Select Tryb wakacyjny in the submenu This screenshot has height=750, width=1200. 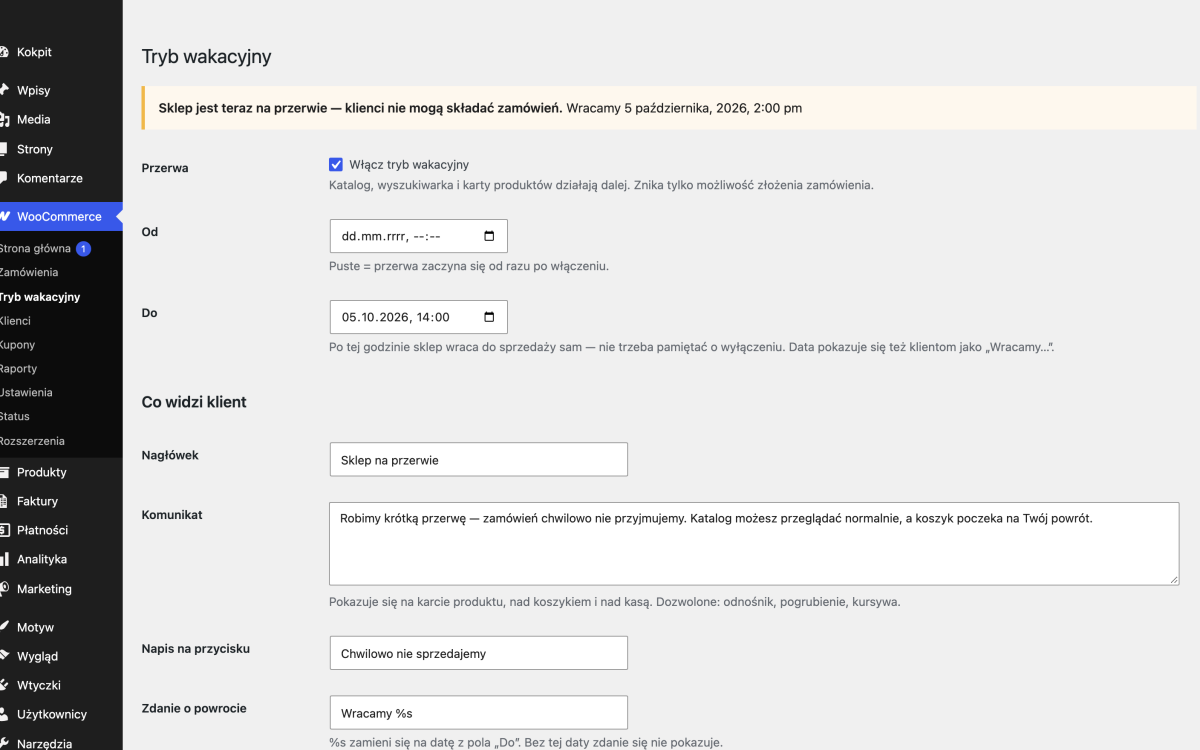[40, 297]
